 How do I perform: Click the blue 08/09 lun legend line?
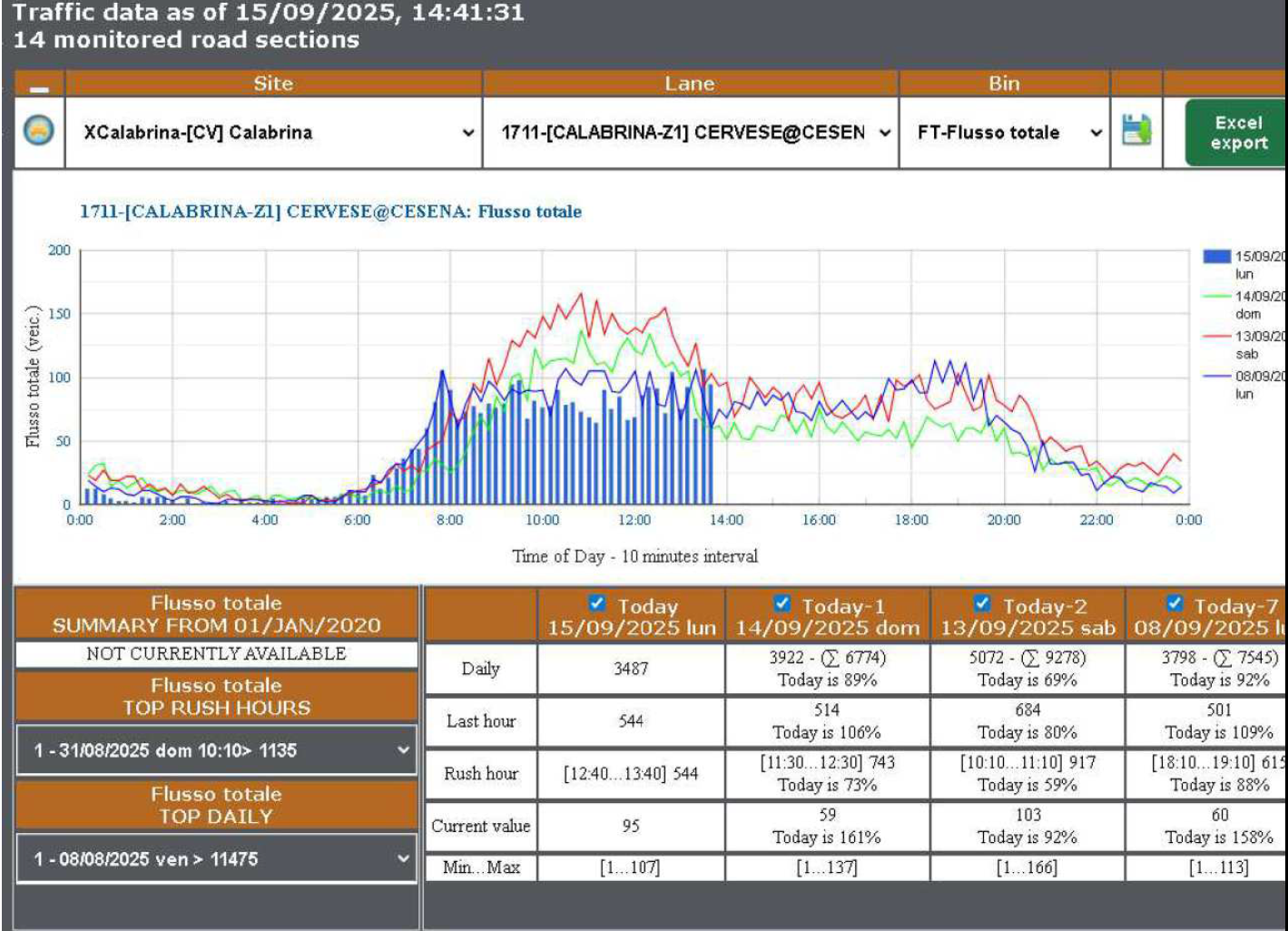[x=1216, y=376]
